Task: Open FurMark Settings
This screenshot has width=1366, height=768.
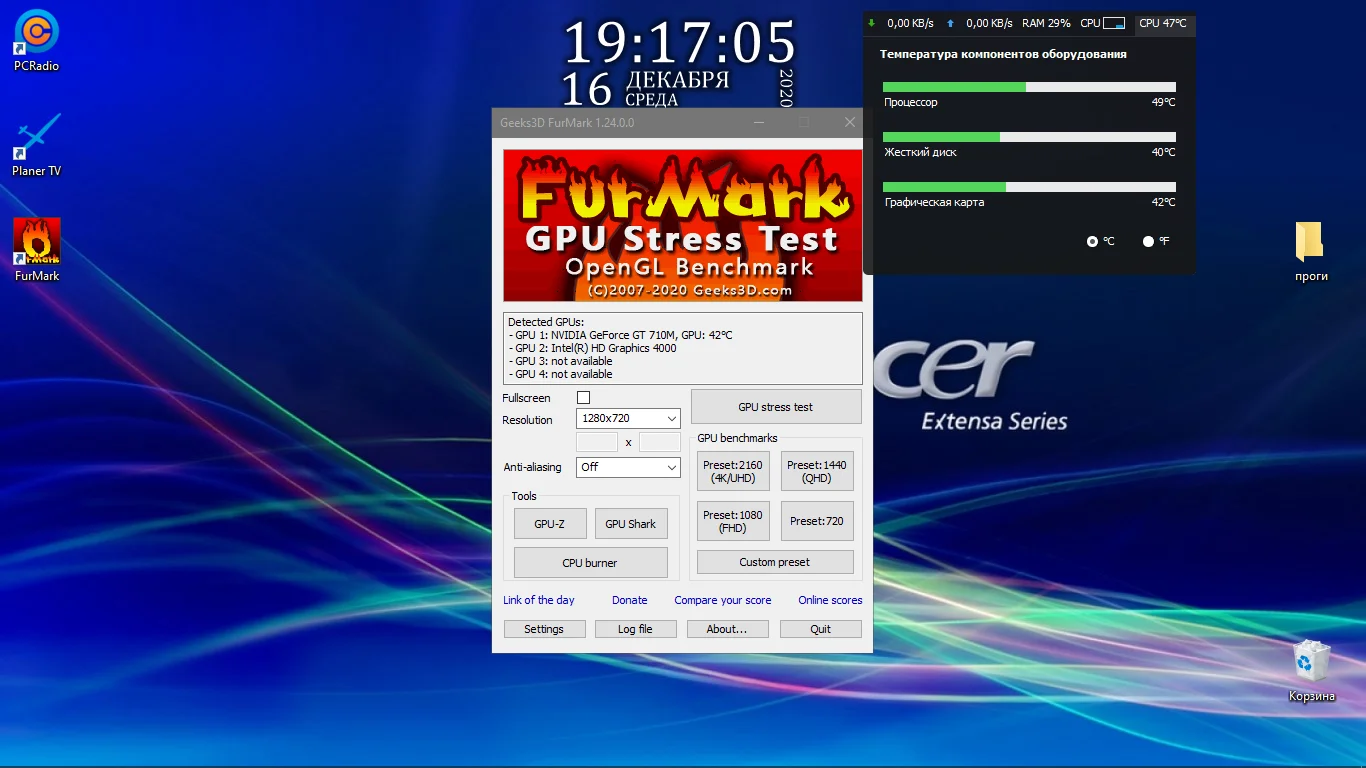Action: point(544,629)
